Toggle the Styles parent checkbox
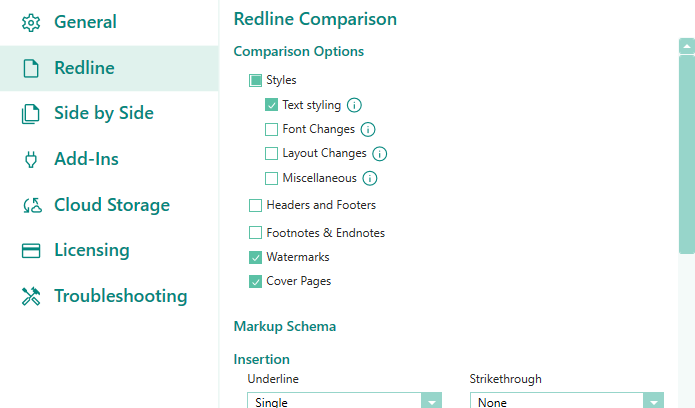Viewport: 695px width, 408px height. tap(255, 80)
